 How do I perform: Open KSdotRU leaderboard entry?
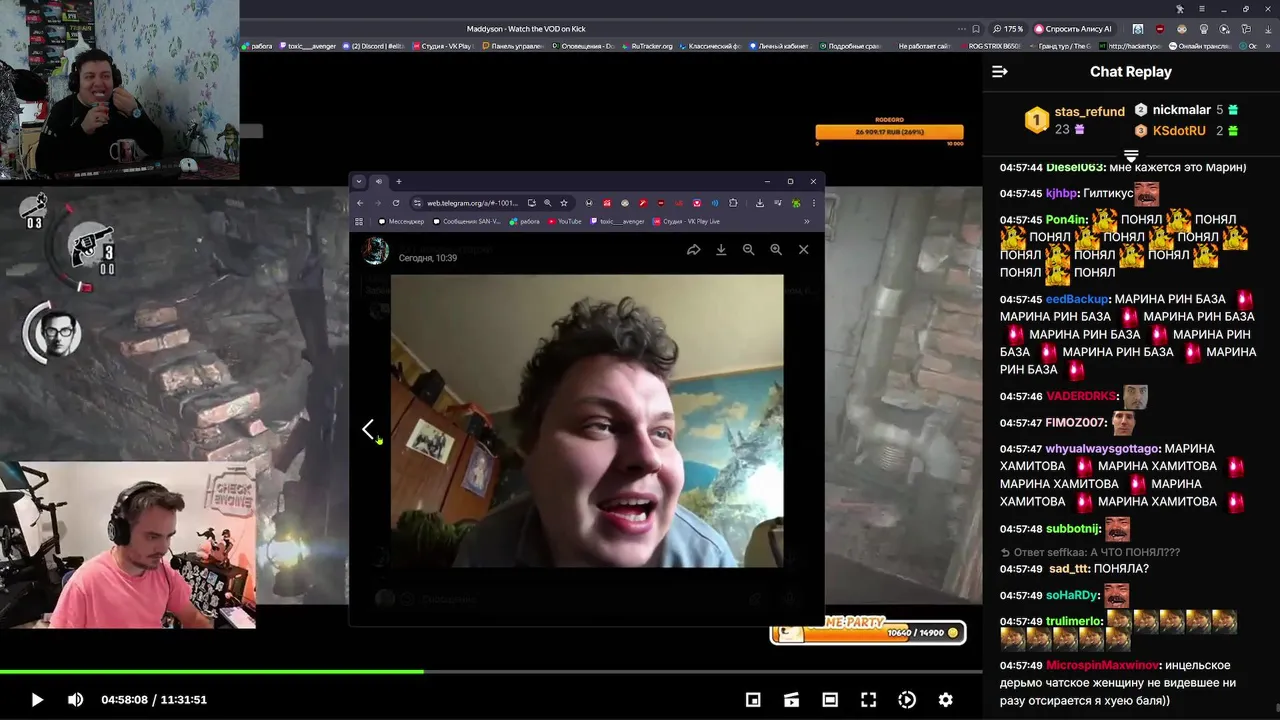[x=1186, y=131]
